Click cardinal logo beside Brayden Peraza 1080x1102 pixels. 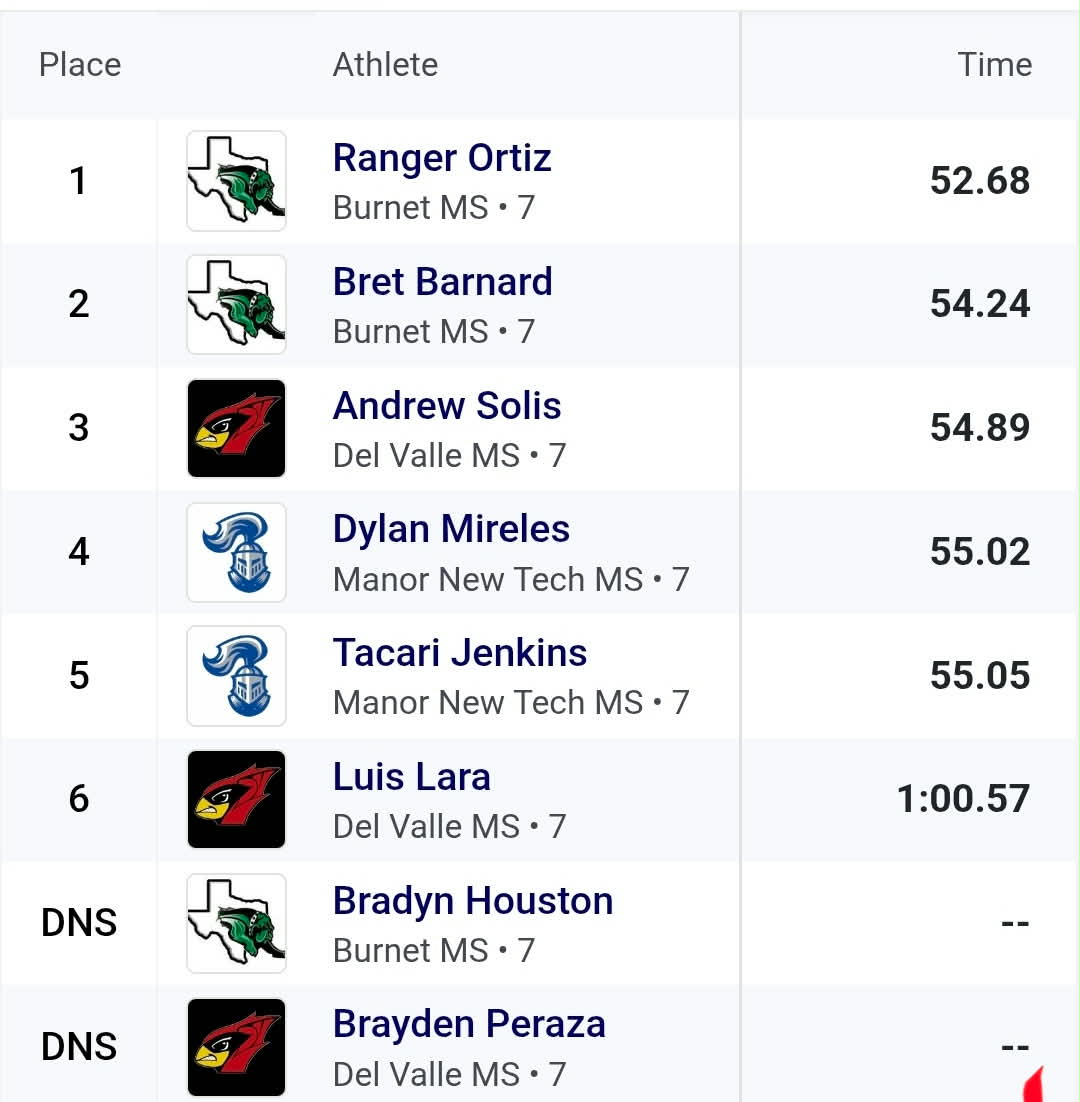pyautogui.click(x=237, y=1047)
